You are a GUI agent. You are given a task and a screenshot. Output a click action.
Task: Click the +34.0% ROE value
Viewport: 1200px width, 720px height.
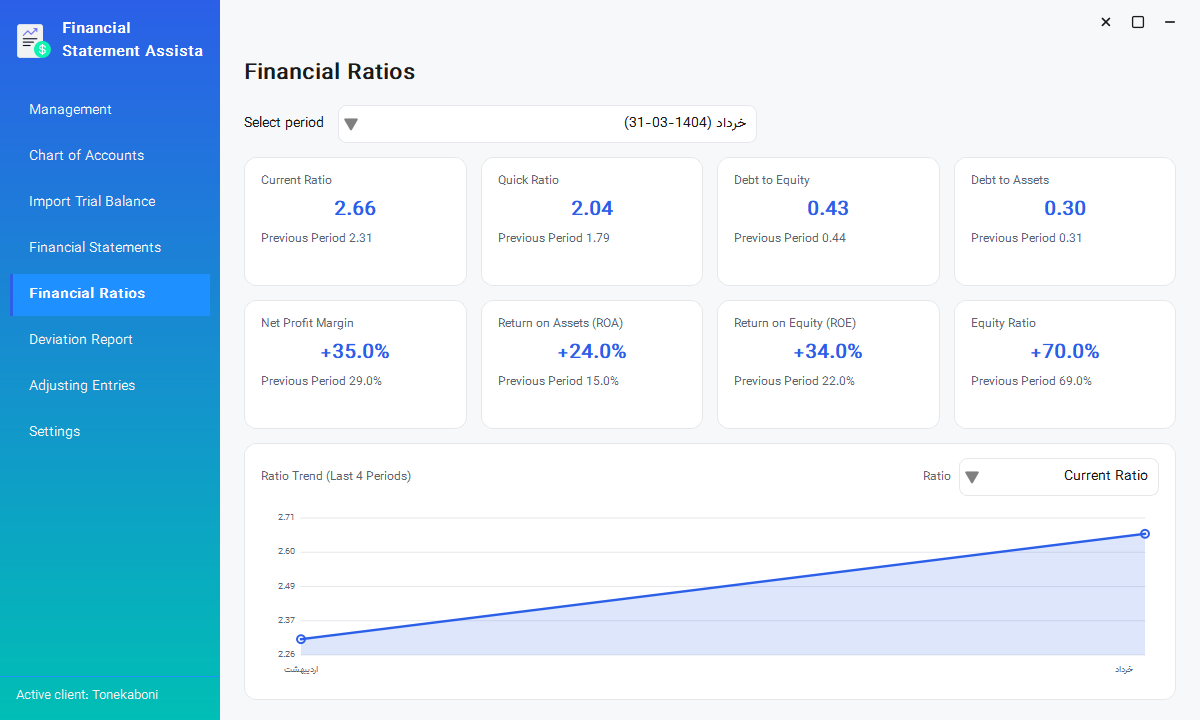point(828,351)
